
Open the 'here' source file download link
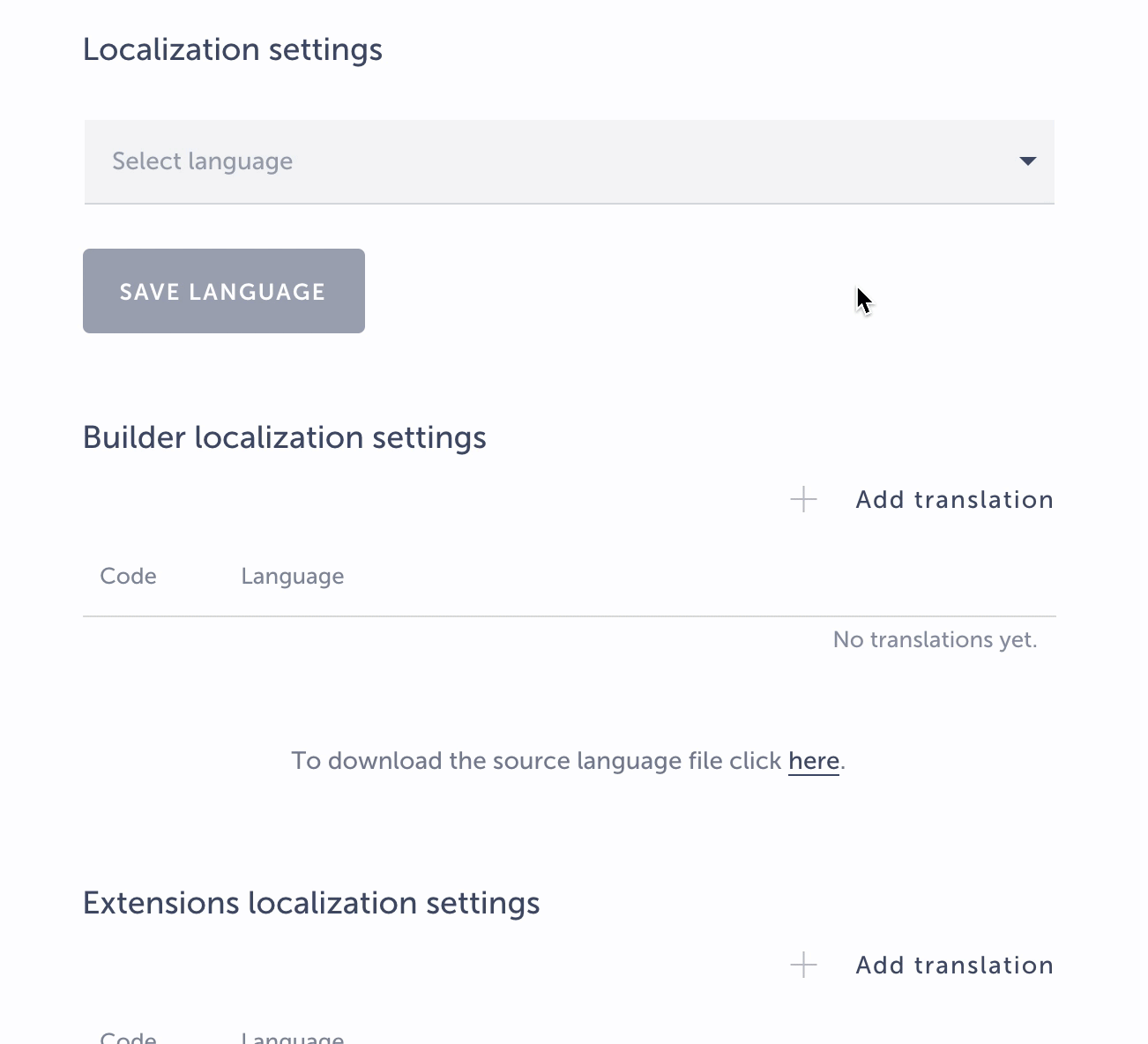813,761
